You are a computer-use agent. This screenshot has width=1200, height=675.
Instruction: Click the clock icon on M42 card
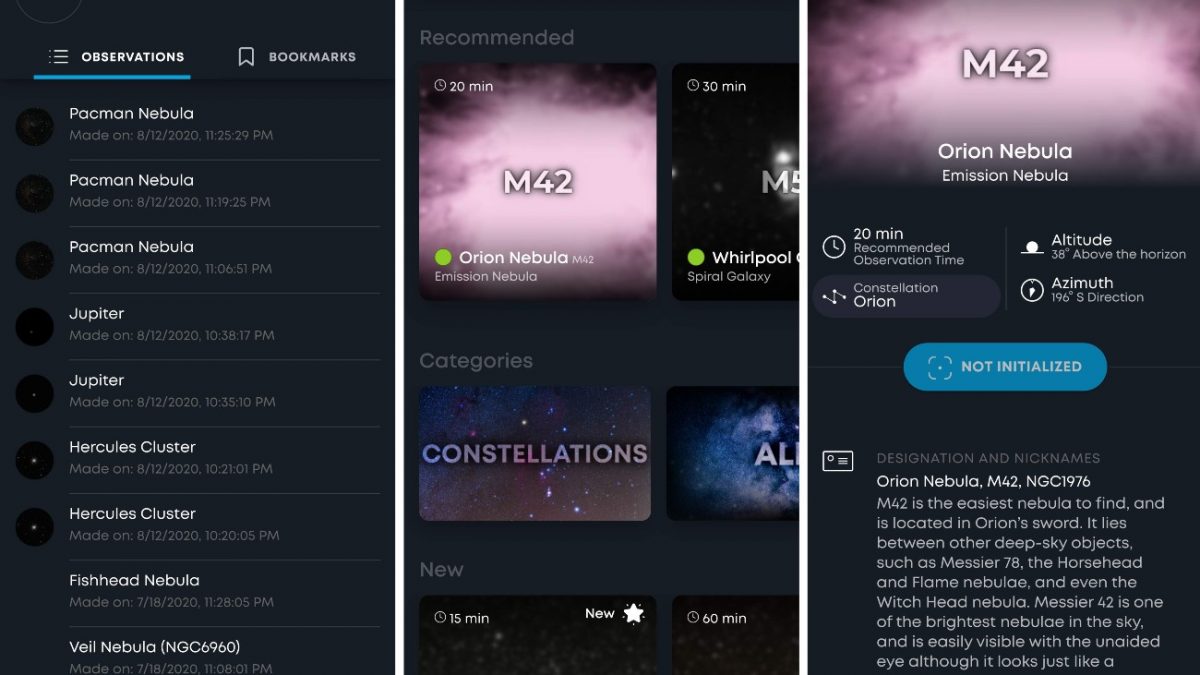440,86
